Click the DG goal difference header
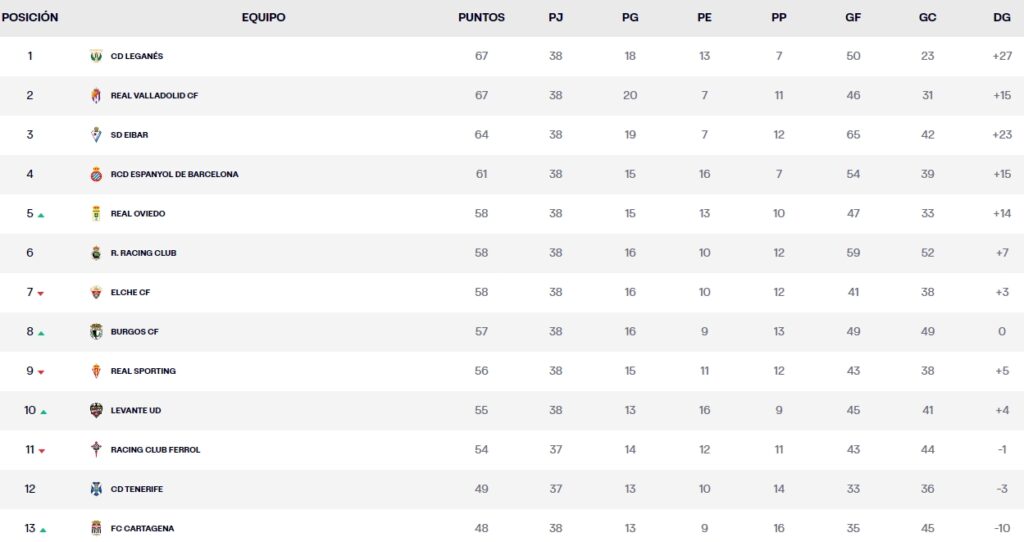Viewport: 1024px width, 542px height. (x=1002, y=18)
